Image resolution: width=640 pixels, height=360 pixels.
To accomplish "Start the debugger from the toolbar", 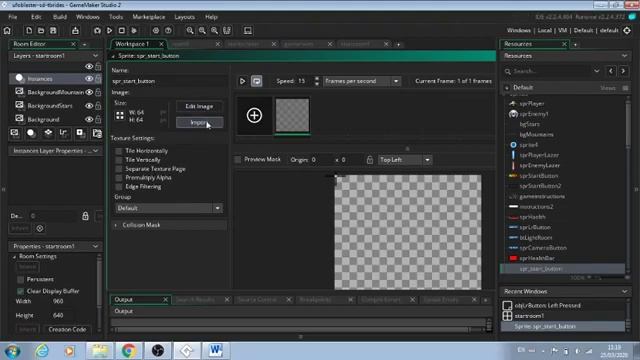I will [x=97, y=31].
